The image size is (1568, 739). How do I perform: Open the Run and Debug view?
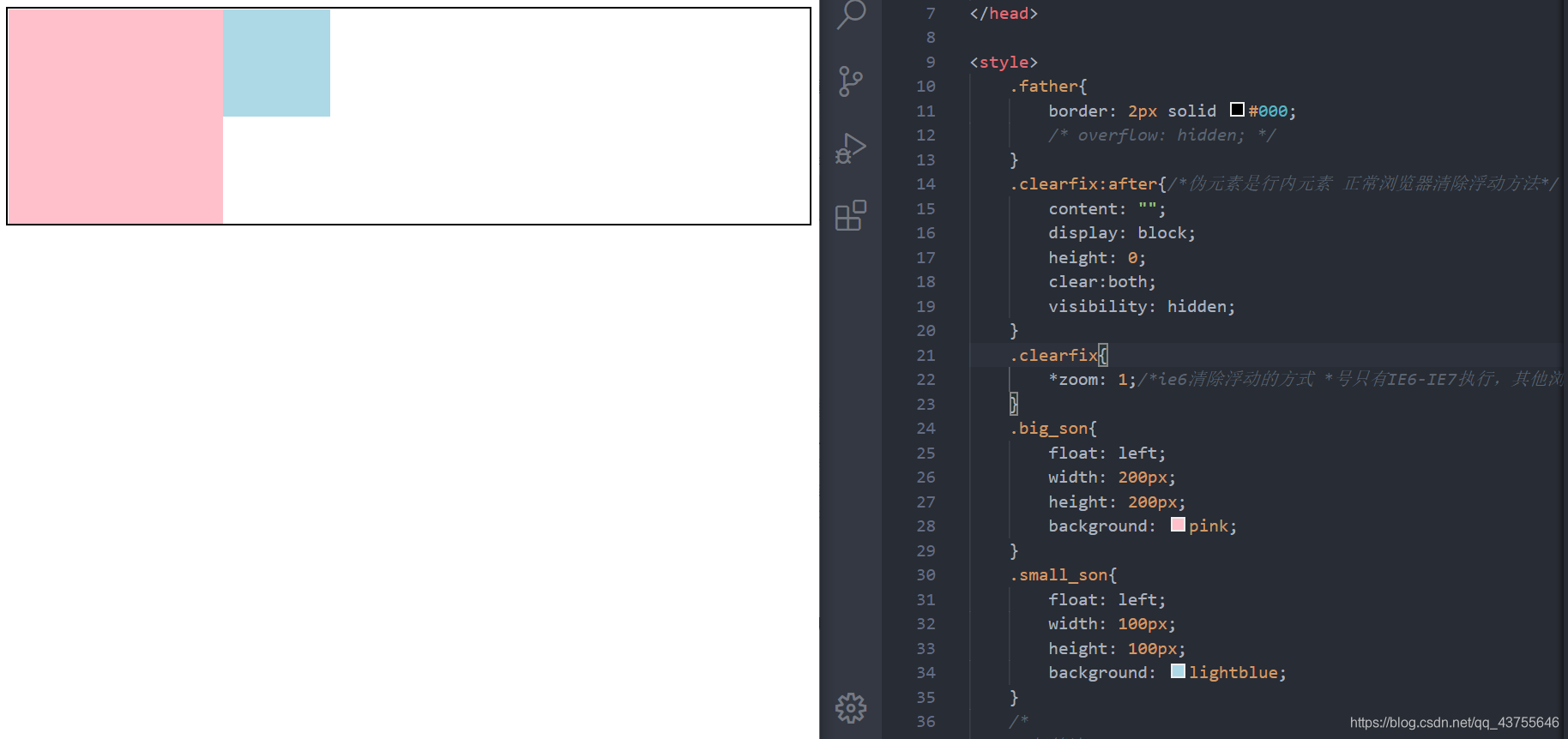click(x=851, y=148)
